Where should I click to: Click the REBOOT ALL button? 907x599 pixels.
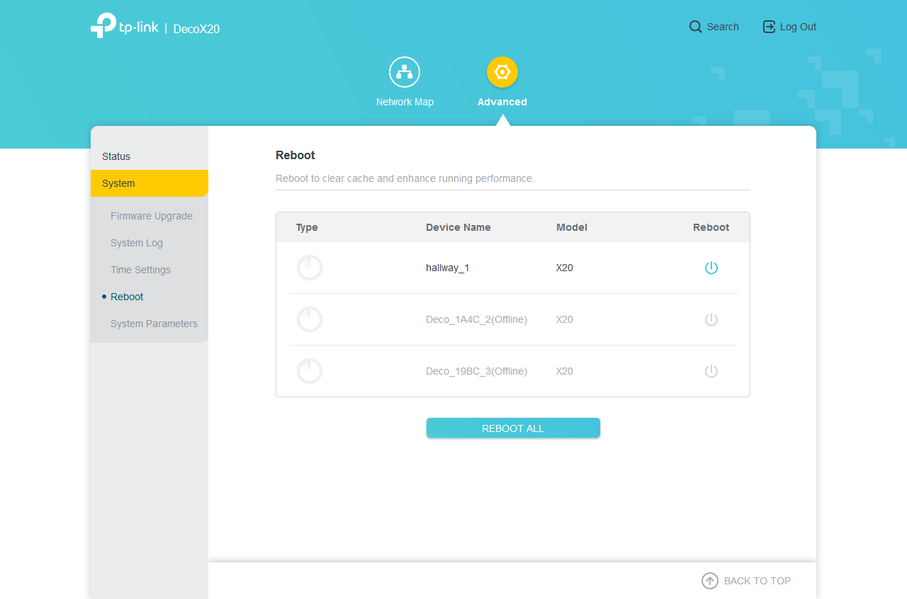coord(513,428)
